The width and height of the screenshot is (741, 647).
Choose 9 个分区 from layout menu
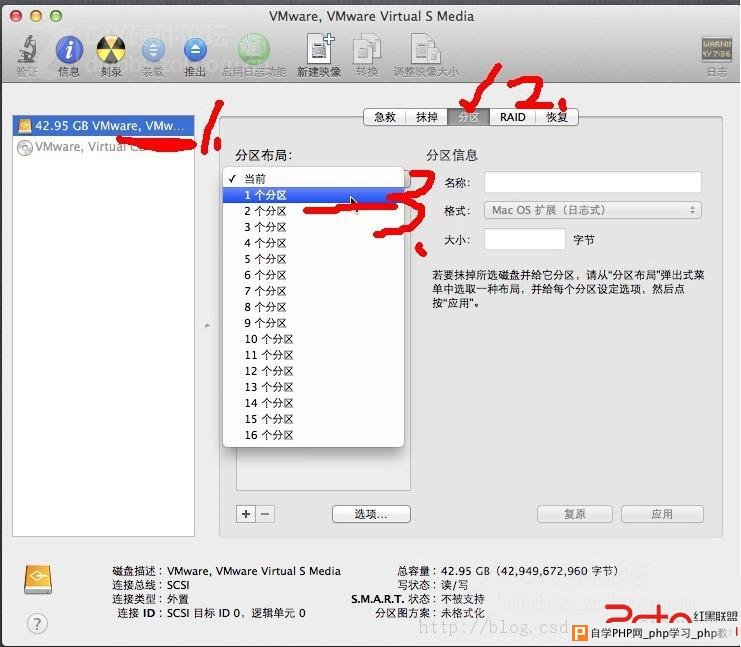pyautogui.click(x=313, y=323)
